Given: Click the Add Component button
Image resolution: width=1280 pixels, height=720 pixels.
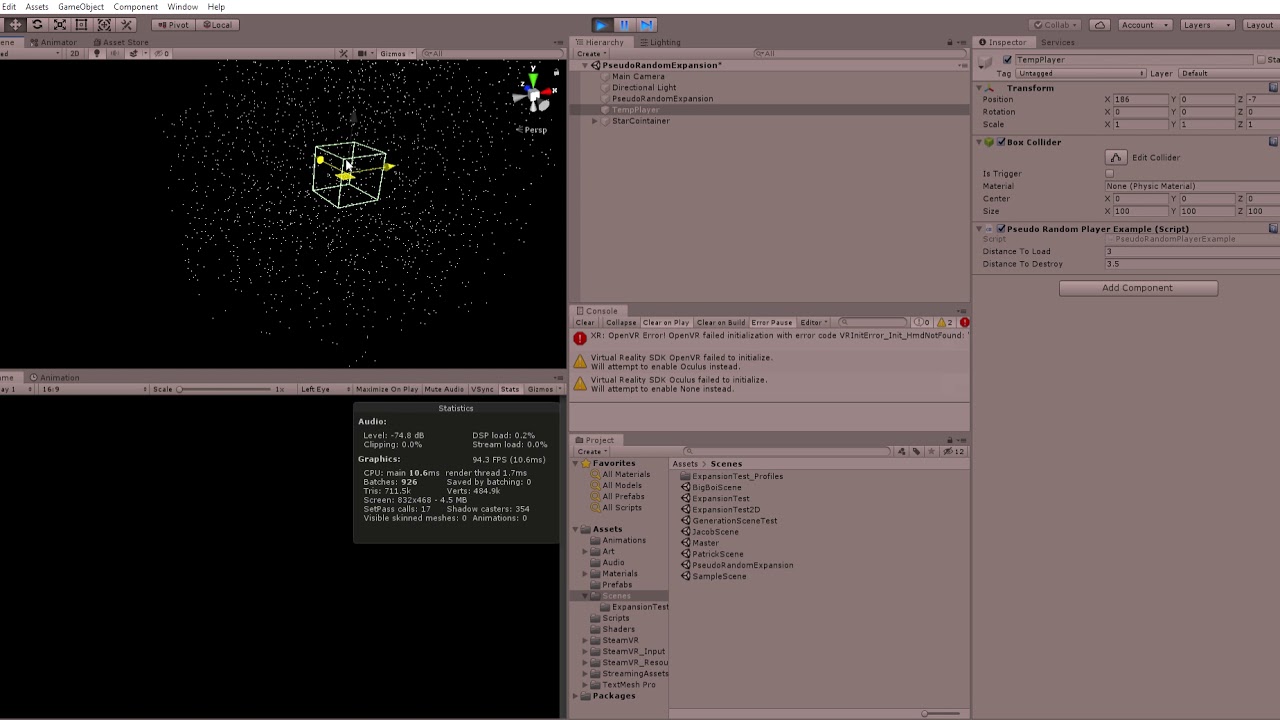Looking at the screenshot, I should (x=1138, y=288).
